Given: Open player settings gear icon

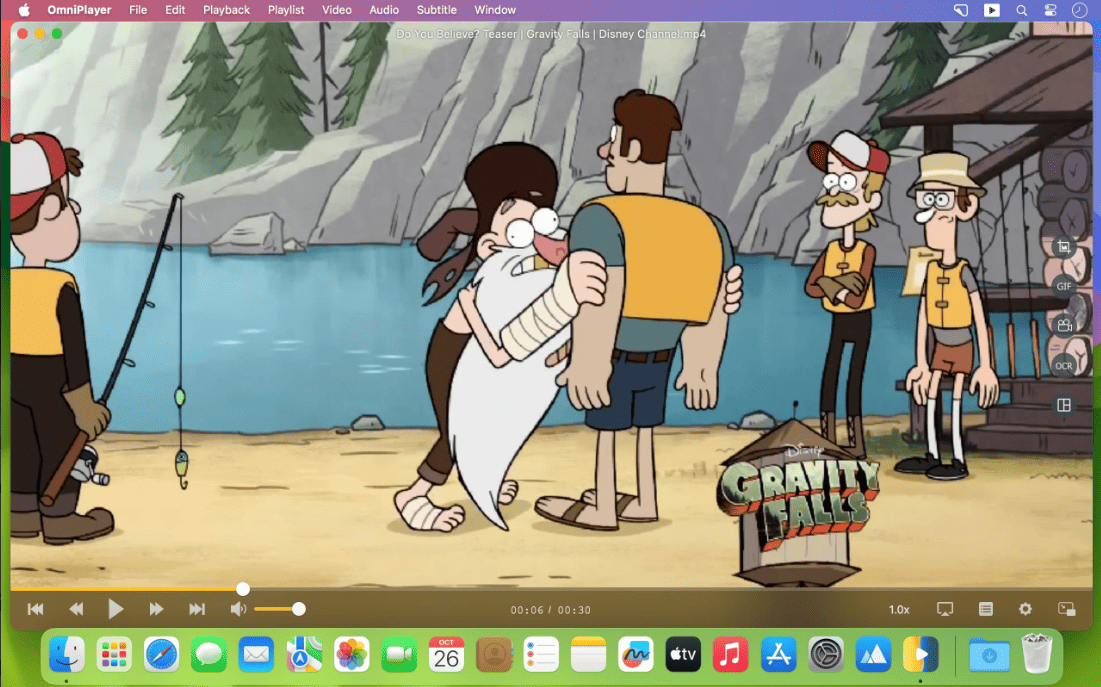Looking at the screenshot, I should point(1025,609).
